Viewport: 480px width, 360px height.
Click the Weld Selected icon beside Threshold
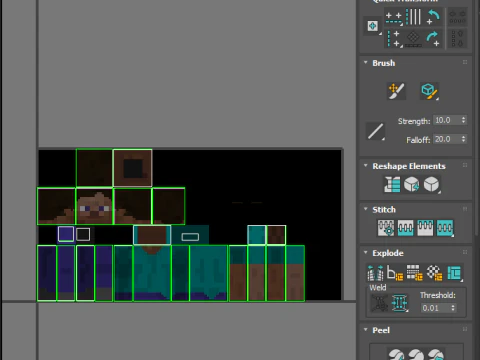[x=399, y=303]
